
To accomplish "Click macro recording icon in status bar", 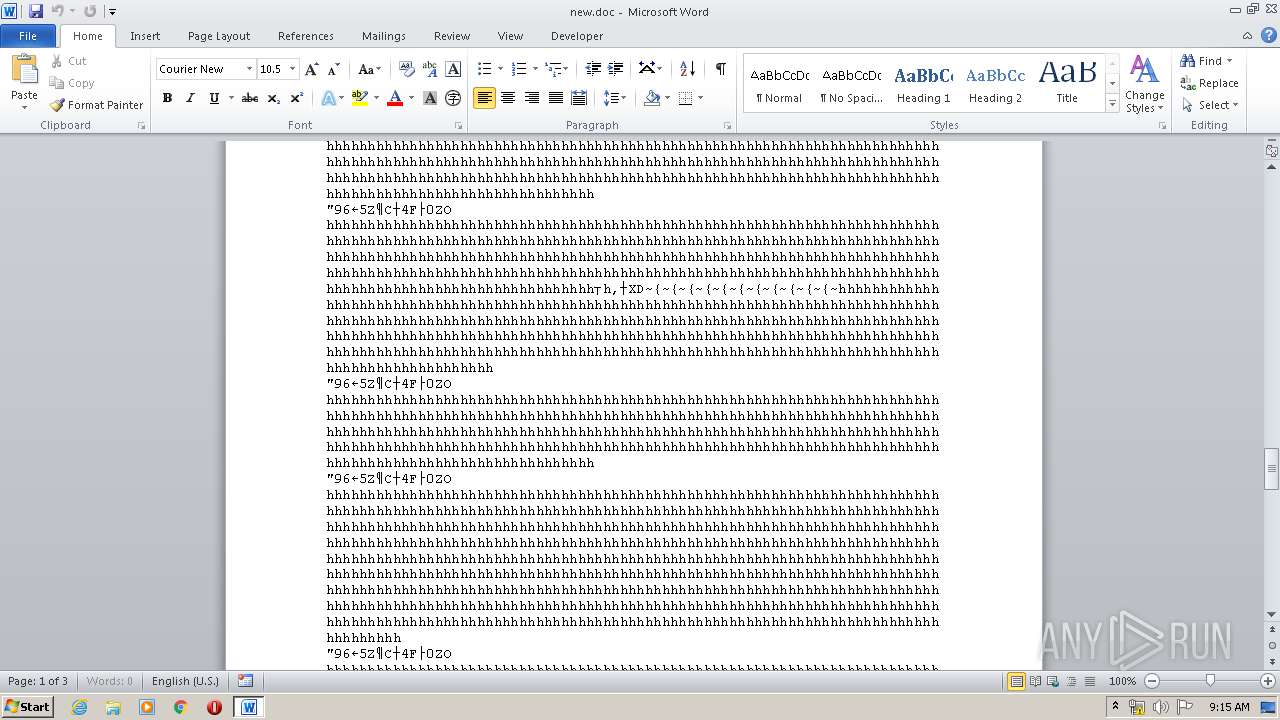I will (245, 681).
